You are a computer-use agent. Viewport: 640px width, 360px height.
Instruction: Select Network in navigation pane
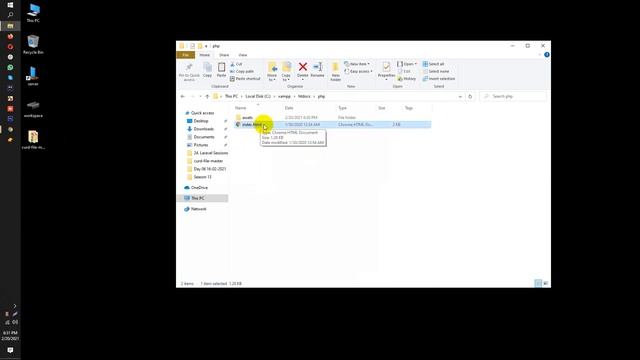coord(198,209)
